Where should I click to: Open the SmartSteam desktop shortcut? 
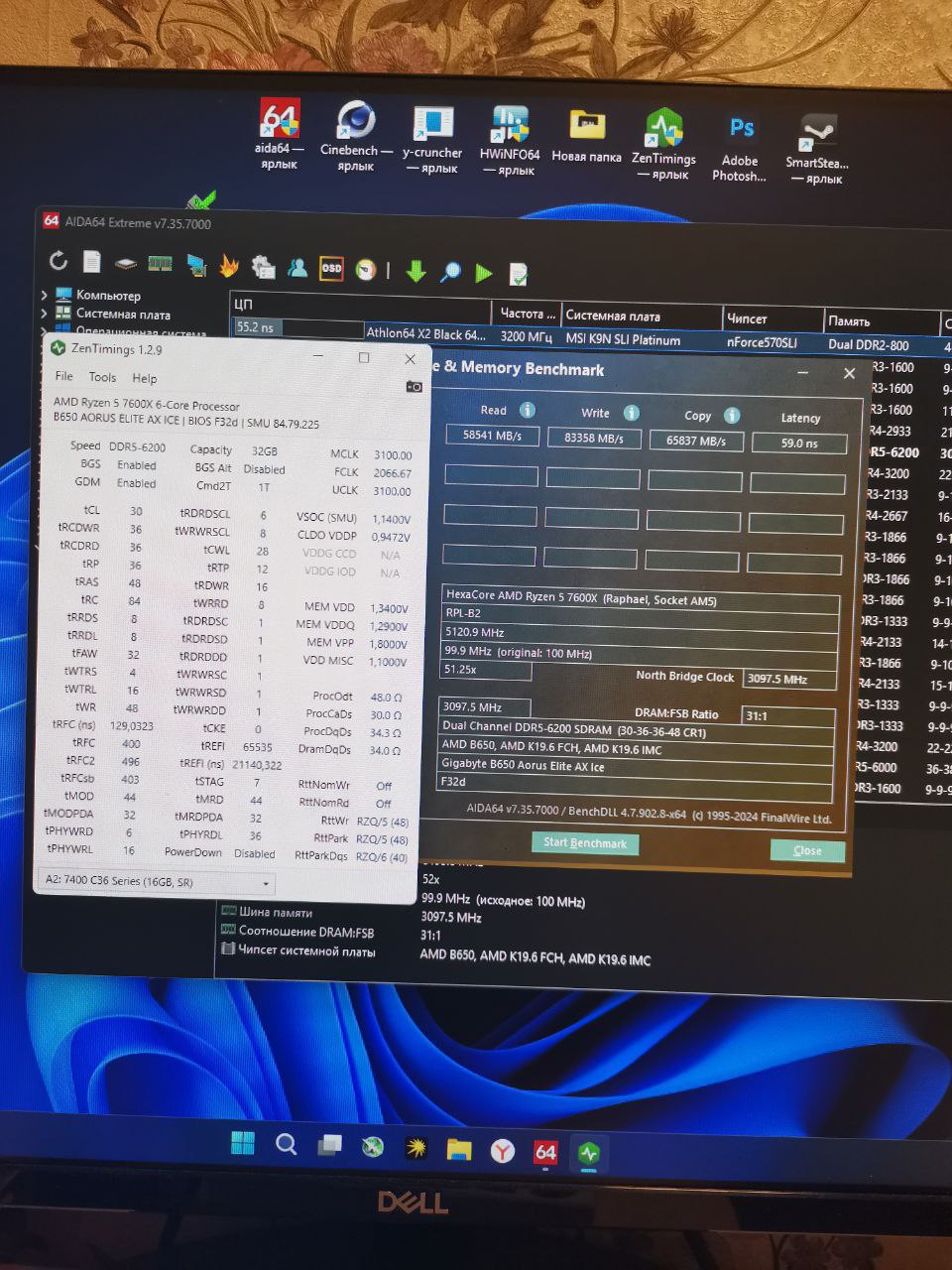(x=817, y=150)
